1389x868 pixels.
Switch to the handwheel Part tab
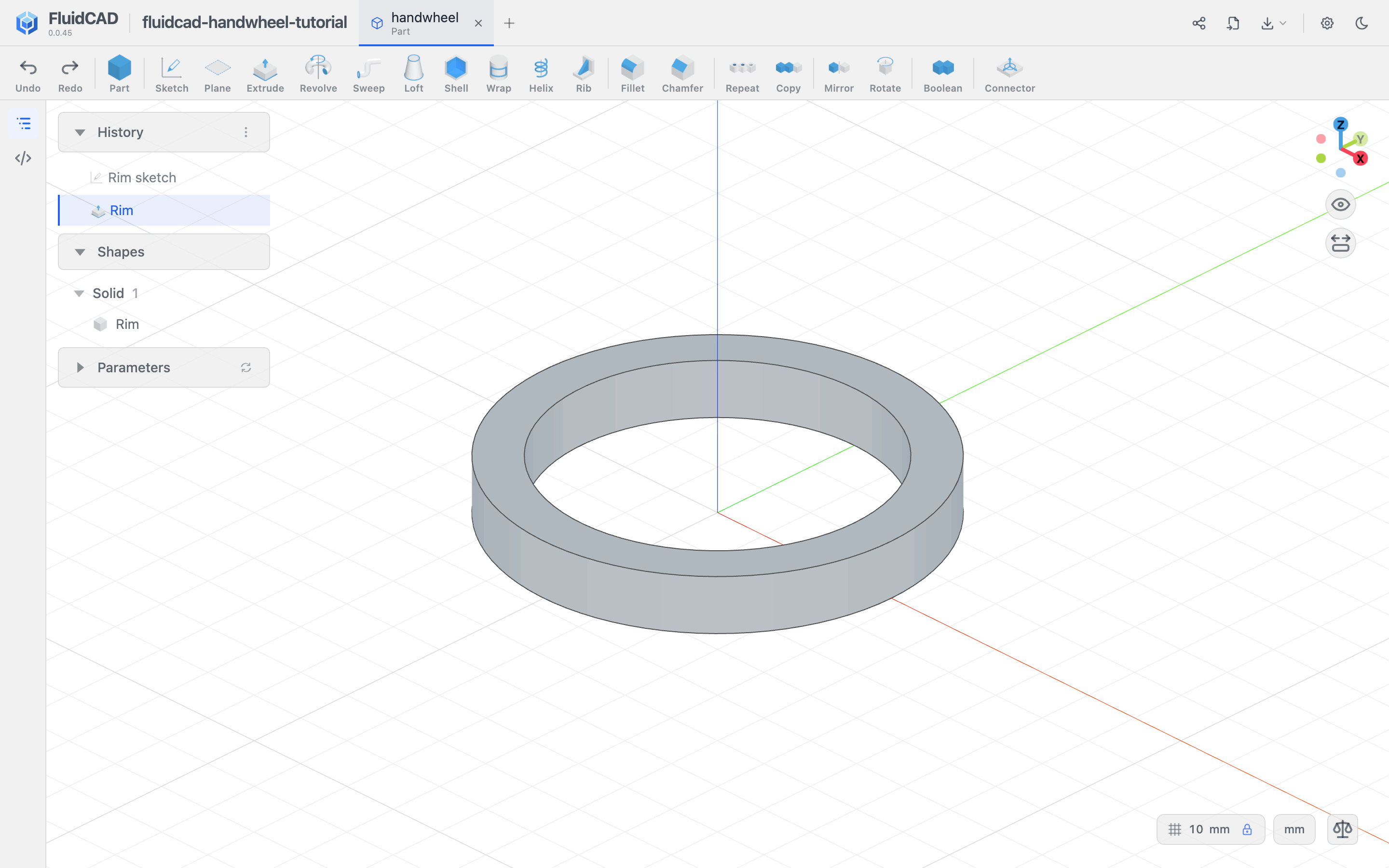[x=425, y=23]
